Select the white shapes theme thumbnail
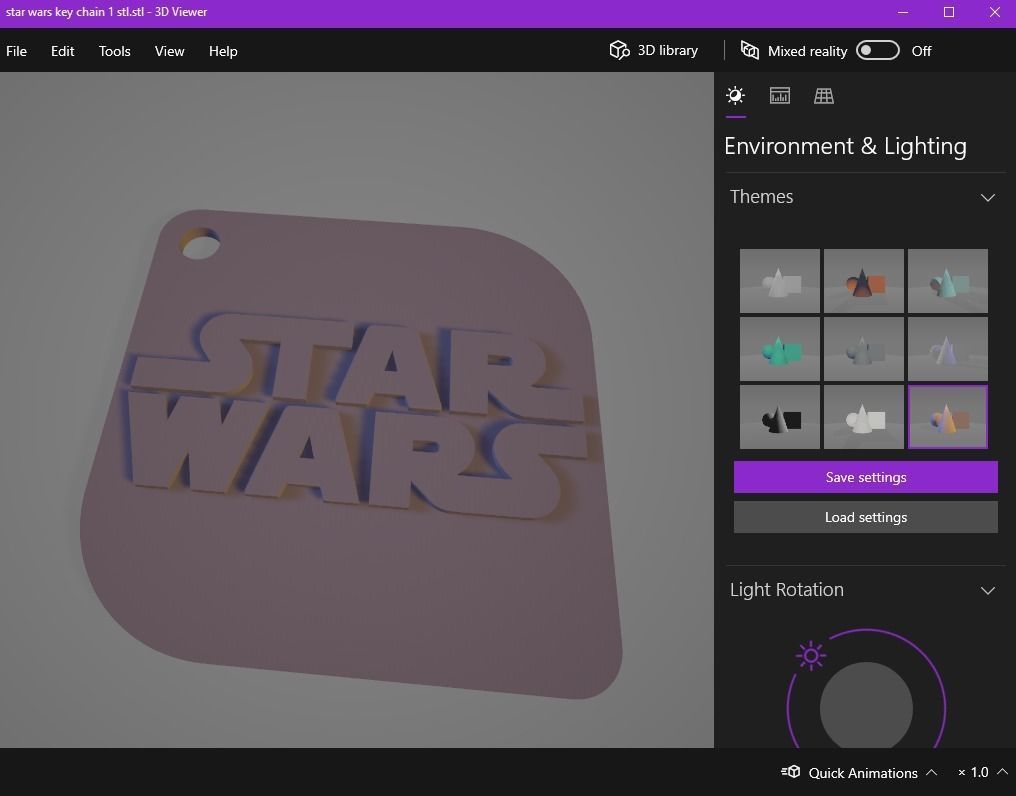The height and width of the screenshot is (796, 1016). click(x=779, y=281)
